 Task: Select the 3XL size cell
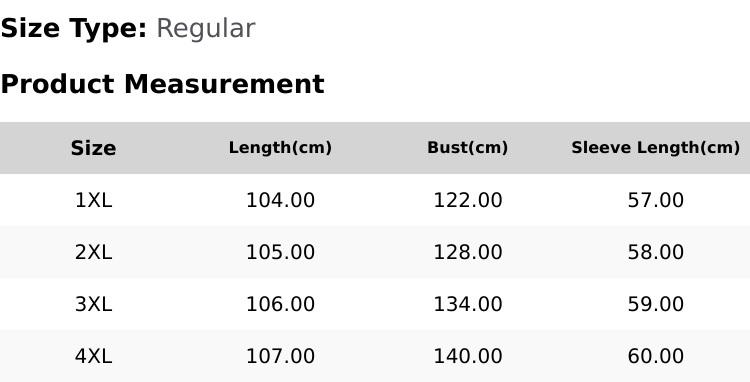[x=93, y=304]
